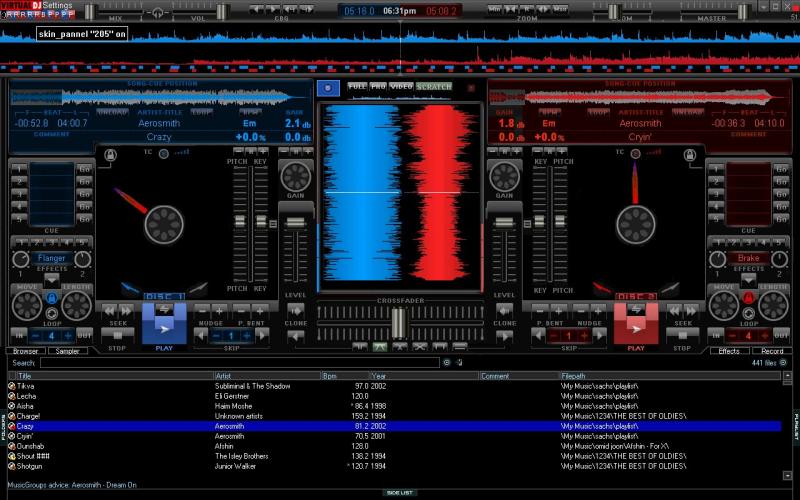Click the left deck CLONE icon
Viewport: 800px width, 500px height.
(x=295, y=310)
